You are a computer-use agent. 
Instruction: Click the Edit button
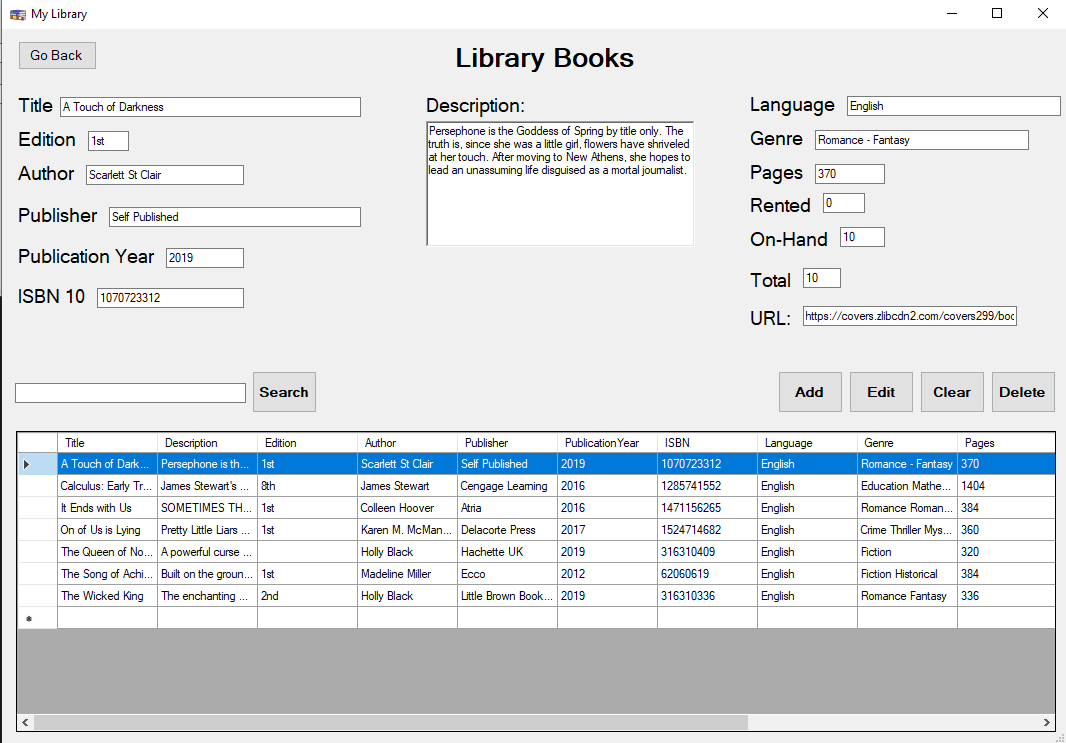881,392
